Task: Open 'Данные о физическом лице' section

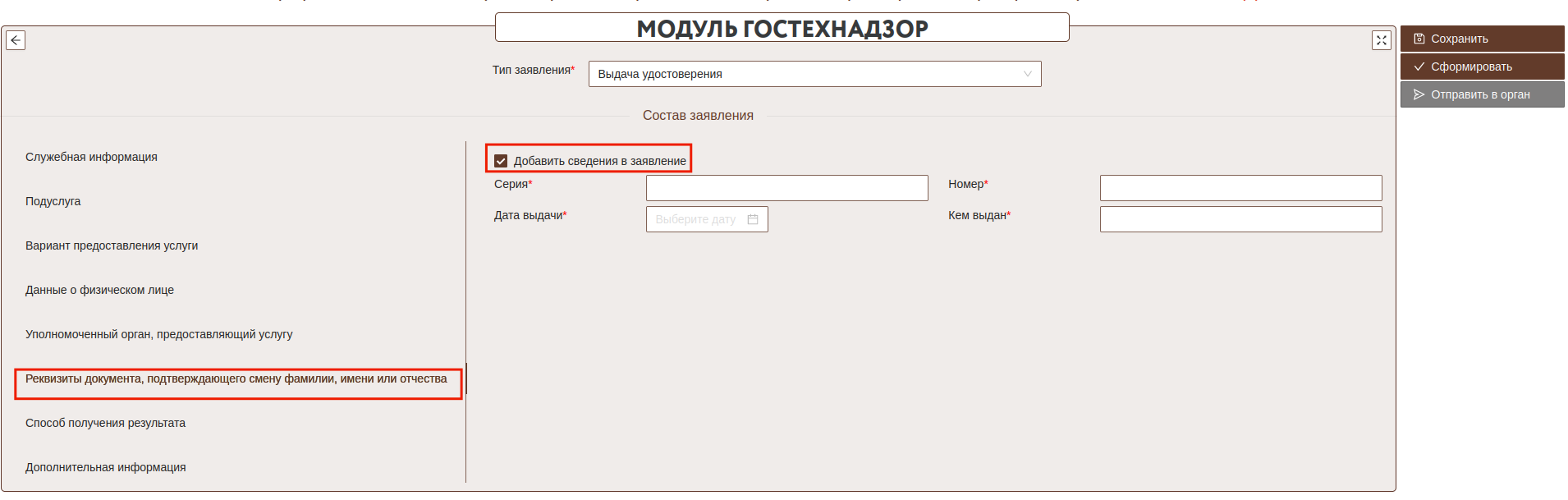Action: [x=99, y=290]
